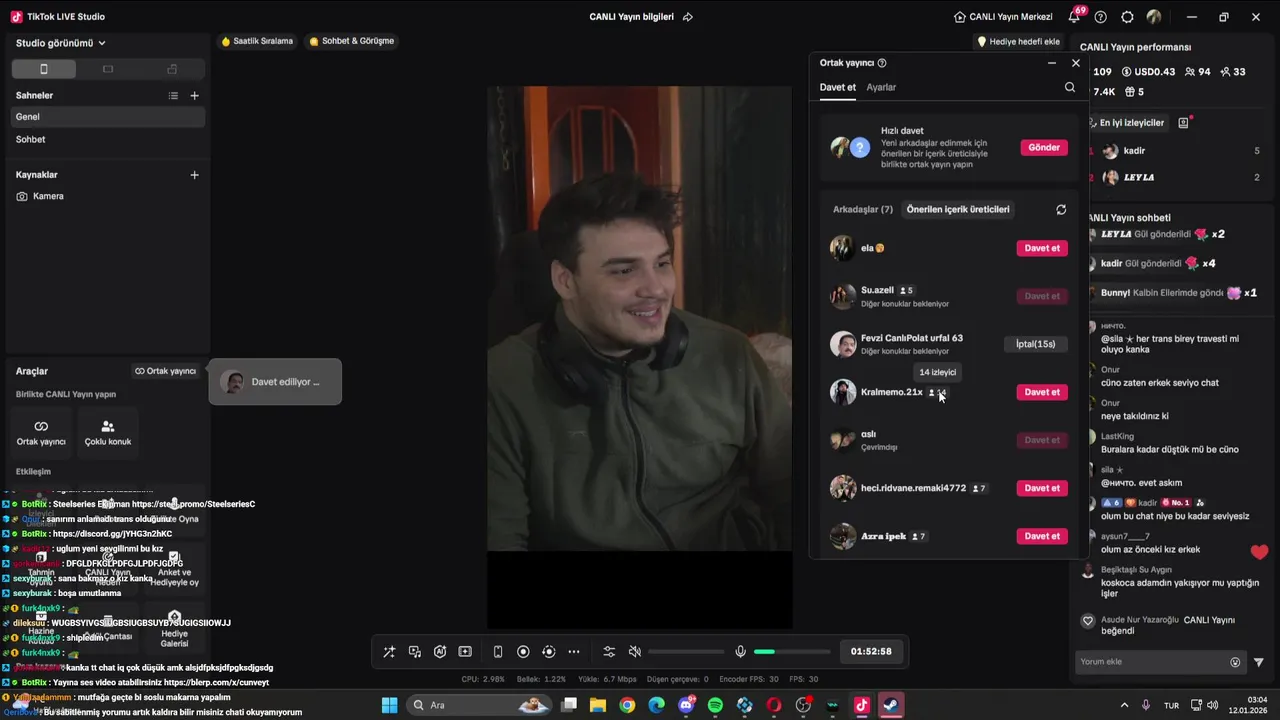Invite heci.ridvane.remaki4772 with Davet et
The image size is (1280, 720).
point(1042,488)
